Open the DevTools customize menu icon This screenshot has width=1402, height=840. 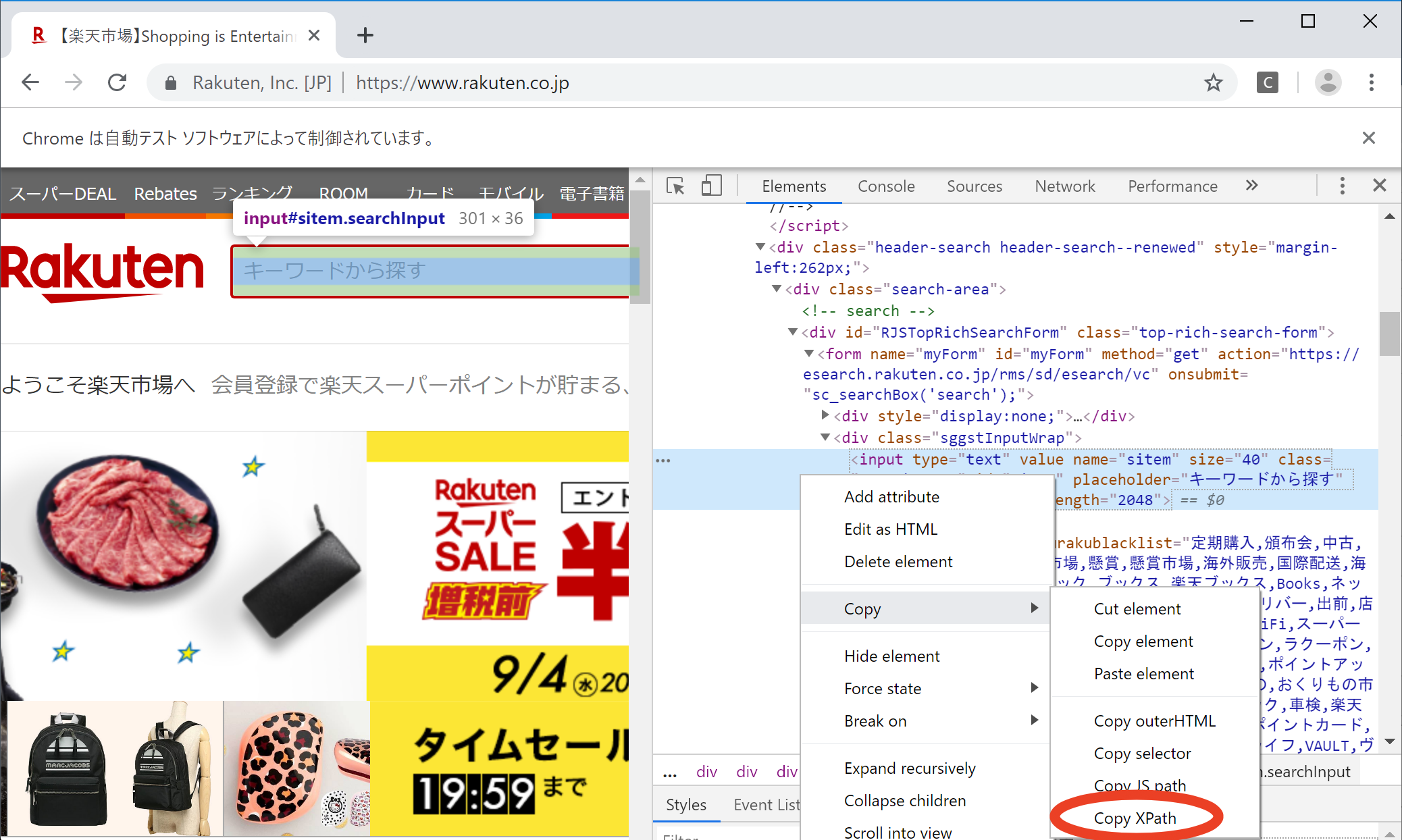(x=1342, y=186)
